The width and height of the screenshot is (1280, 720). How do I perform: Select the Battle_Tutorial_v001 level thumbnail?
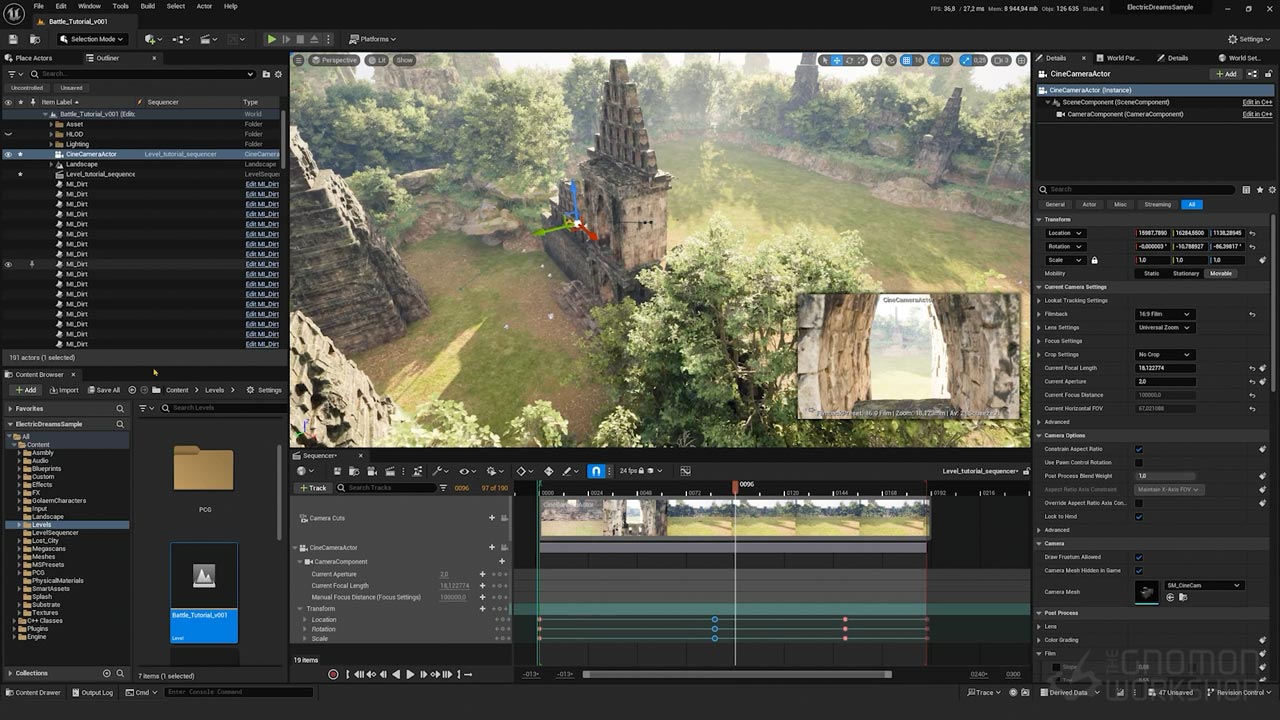point(204,592)
